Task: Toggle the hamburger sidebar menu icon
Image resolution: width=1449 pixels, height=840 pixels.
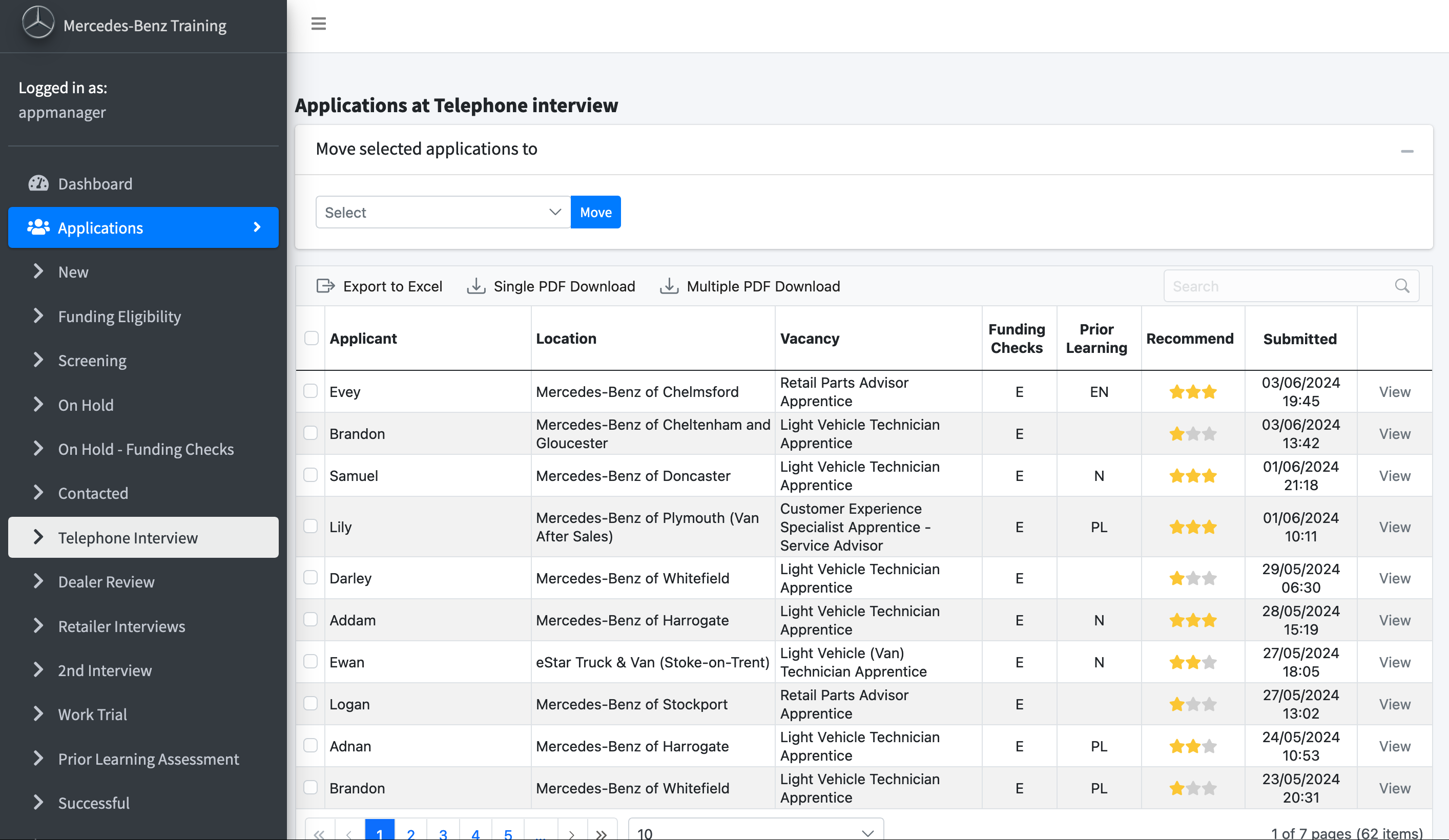Action: coord(319,24)
